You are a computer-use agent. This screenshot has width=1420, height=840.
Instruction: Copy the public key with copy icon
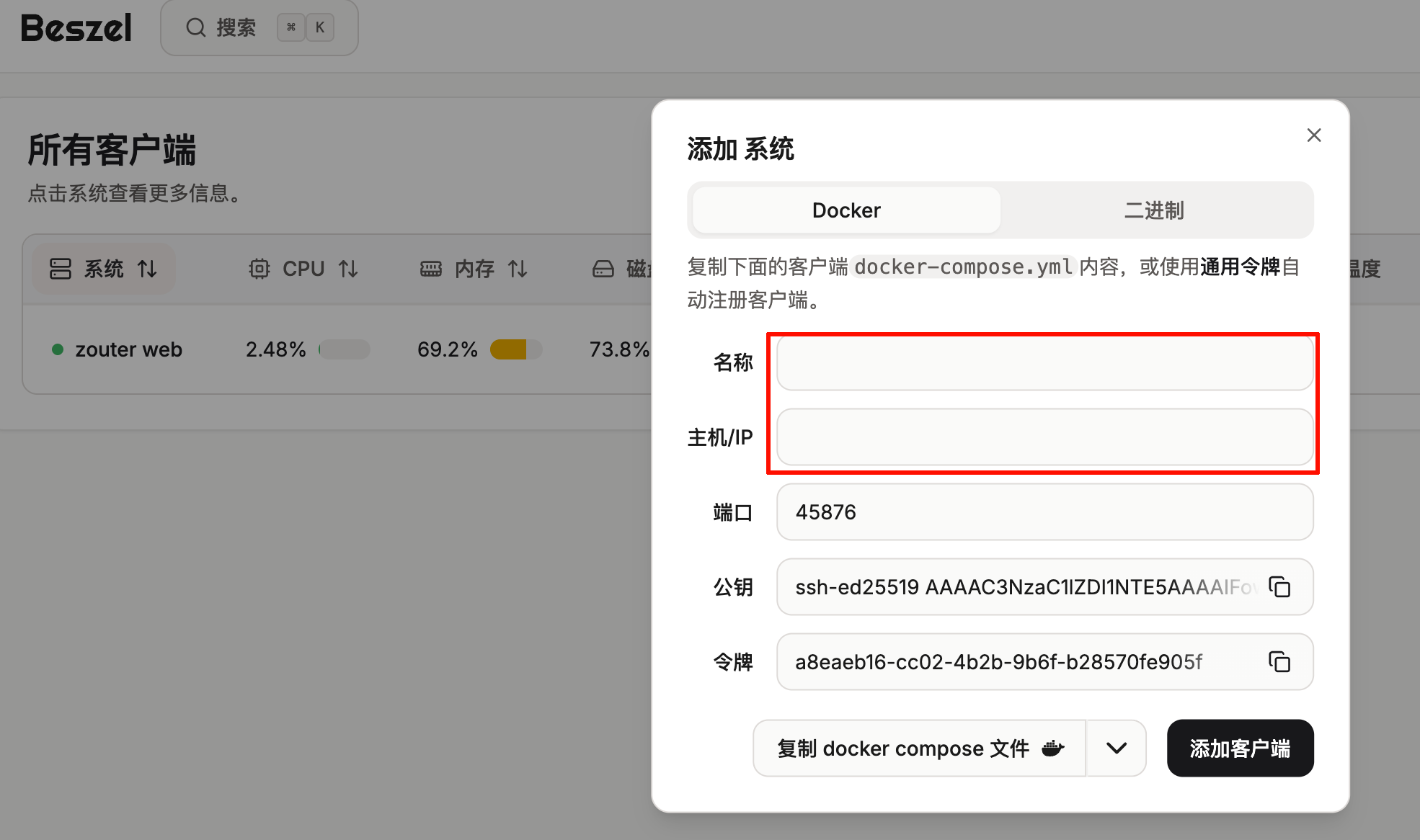coord(1279,587)
